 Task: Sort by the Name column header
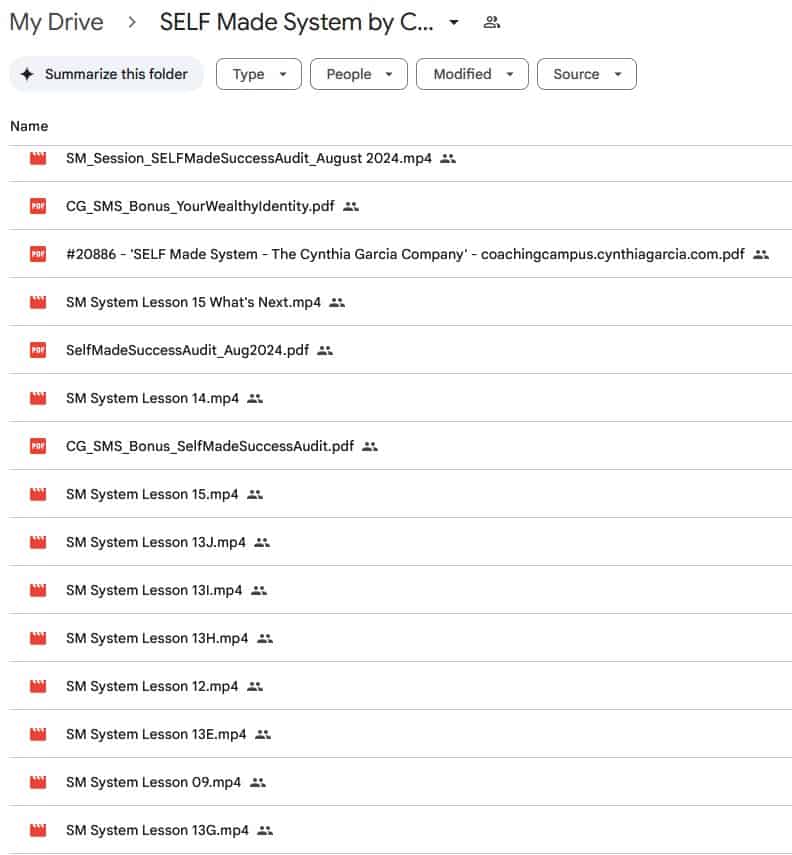tap(29, 126)
